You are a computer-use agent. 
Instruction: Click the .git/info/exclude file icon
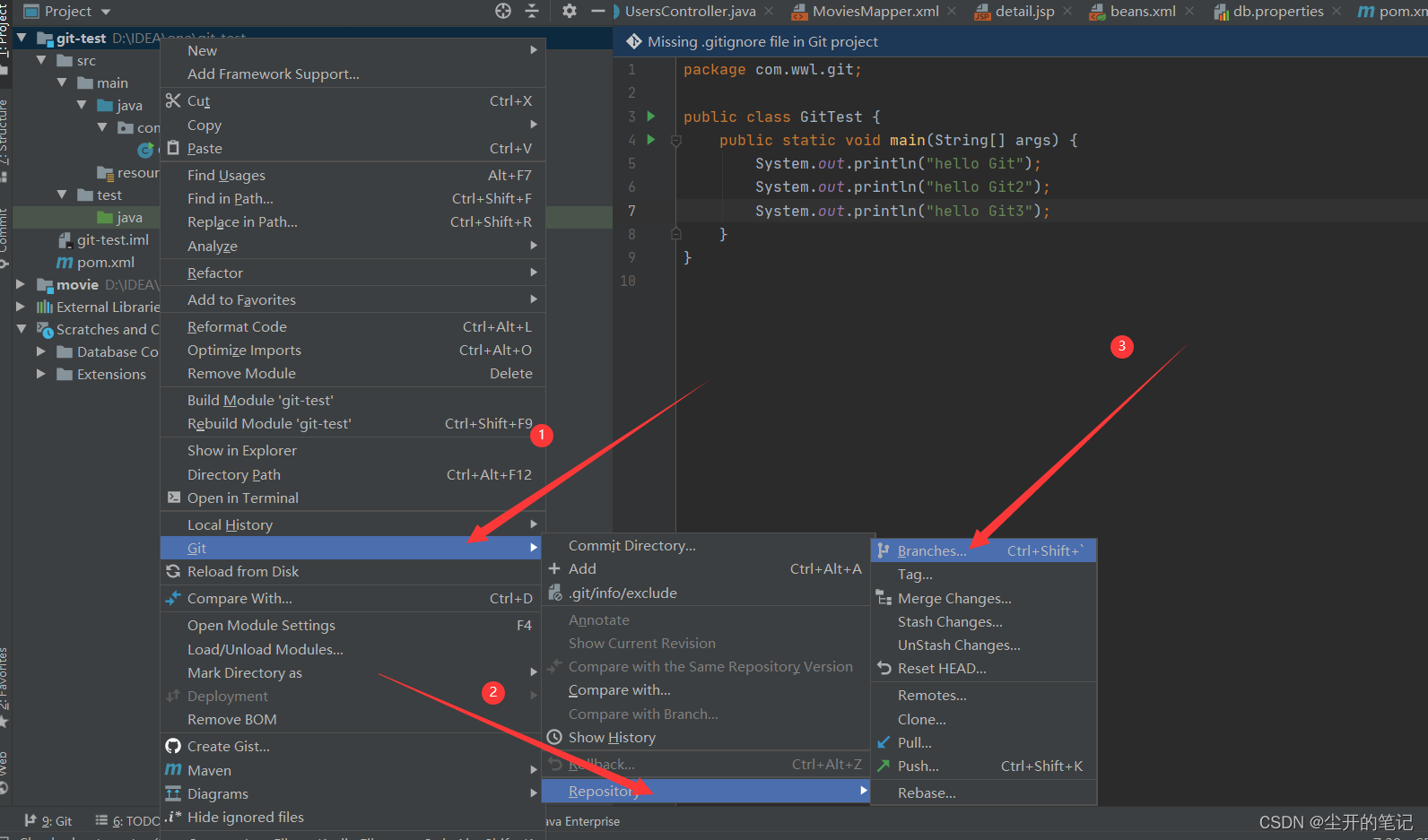[x=554, y=593]
